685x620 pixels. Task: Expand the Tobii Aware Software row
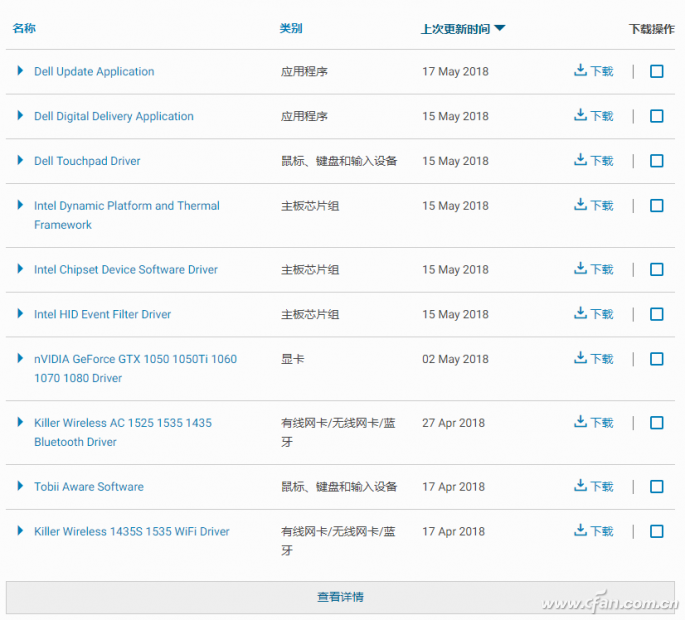pyautogui.click(x=20, y=486)
